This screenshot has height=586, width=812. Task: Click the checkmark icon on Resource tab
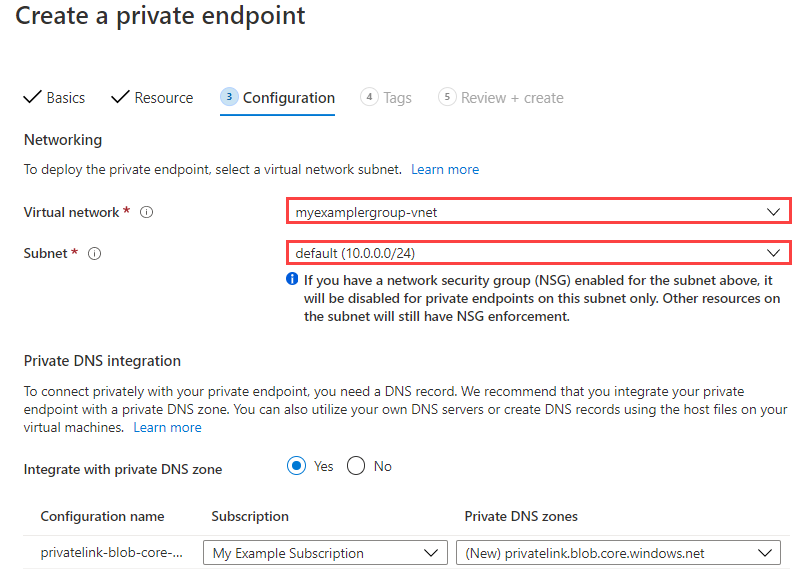tap(122, 97)
